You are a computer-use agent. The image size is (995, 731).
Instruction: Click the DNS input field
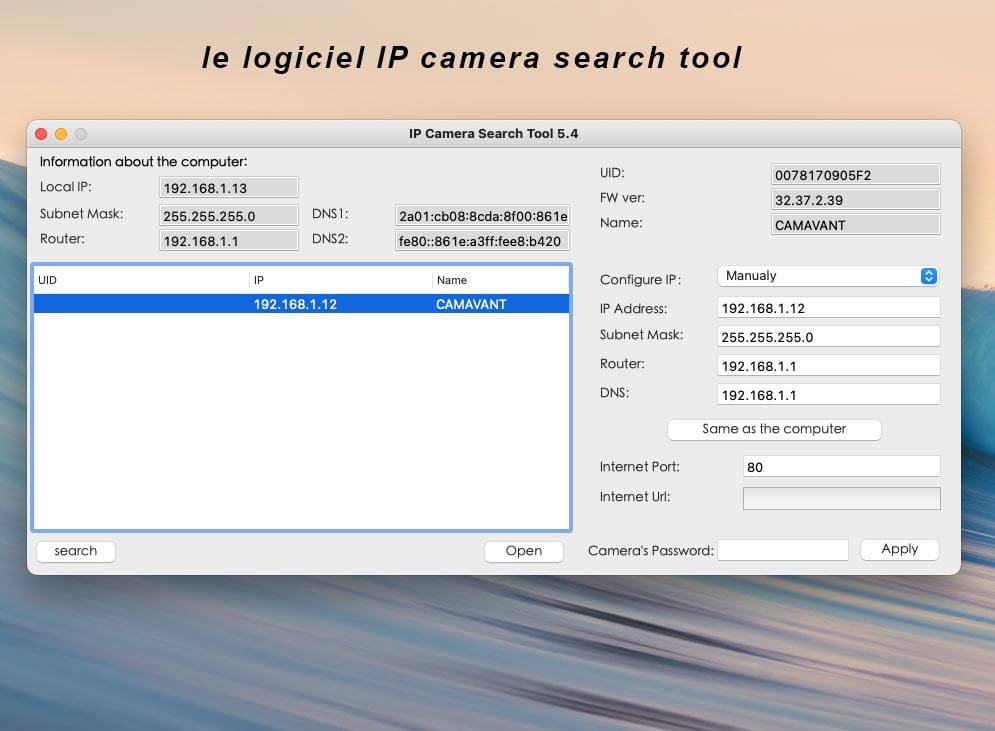point(828,395)
